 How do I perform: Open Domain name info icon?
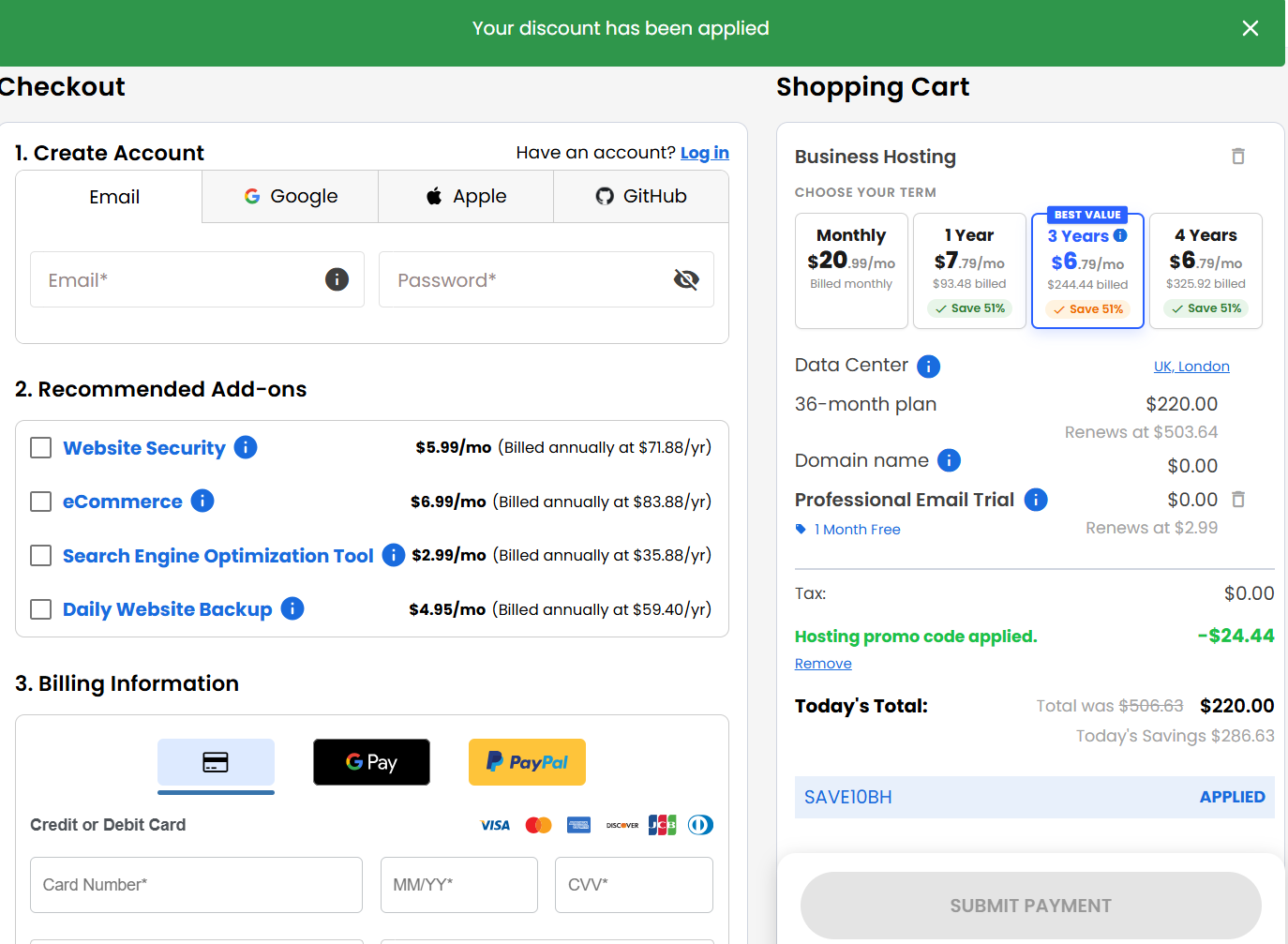click(949, 460)
